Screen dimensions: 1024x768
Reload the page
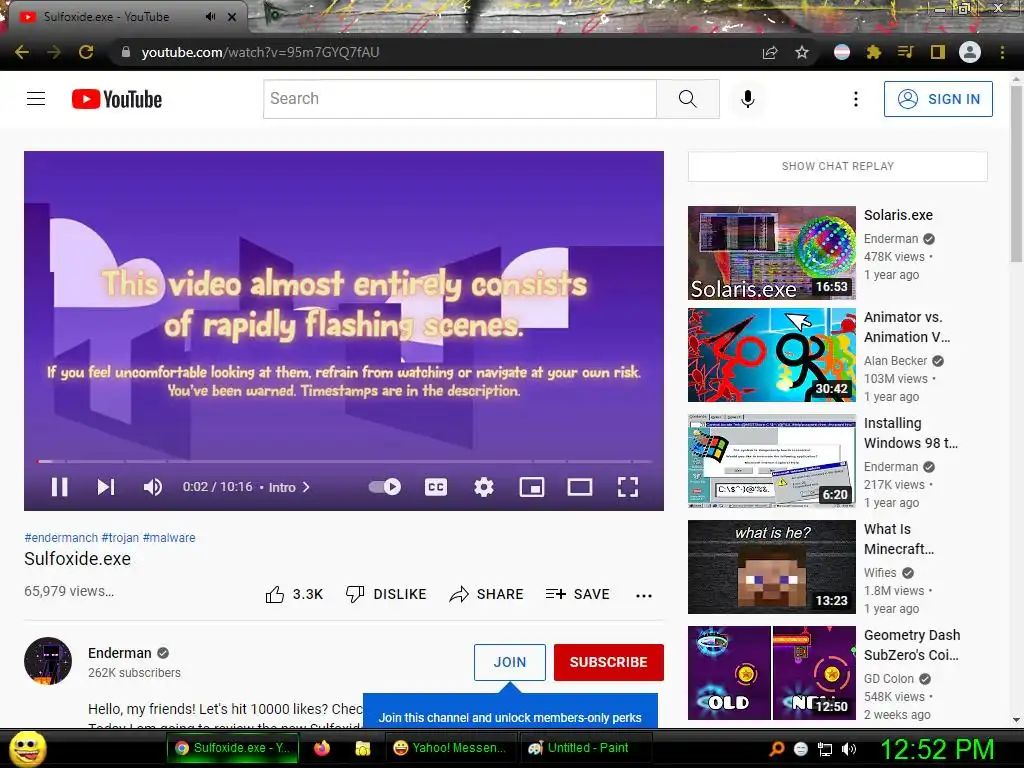86,52
